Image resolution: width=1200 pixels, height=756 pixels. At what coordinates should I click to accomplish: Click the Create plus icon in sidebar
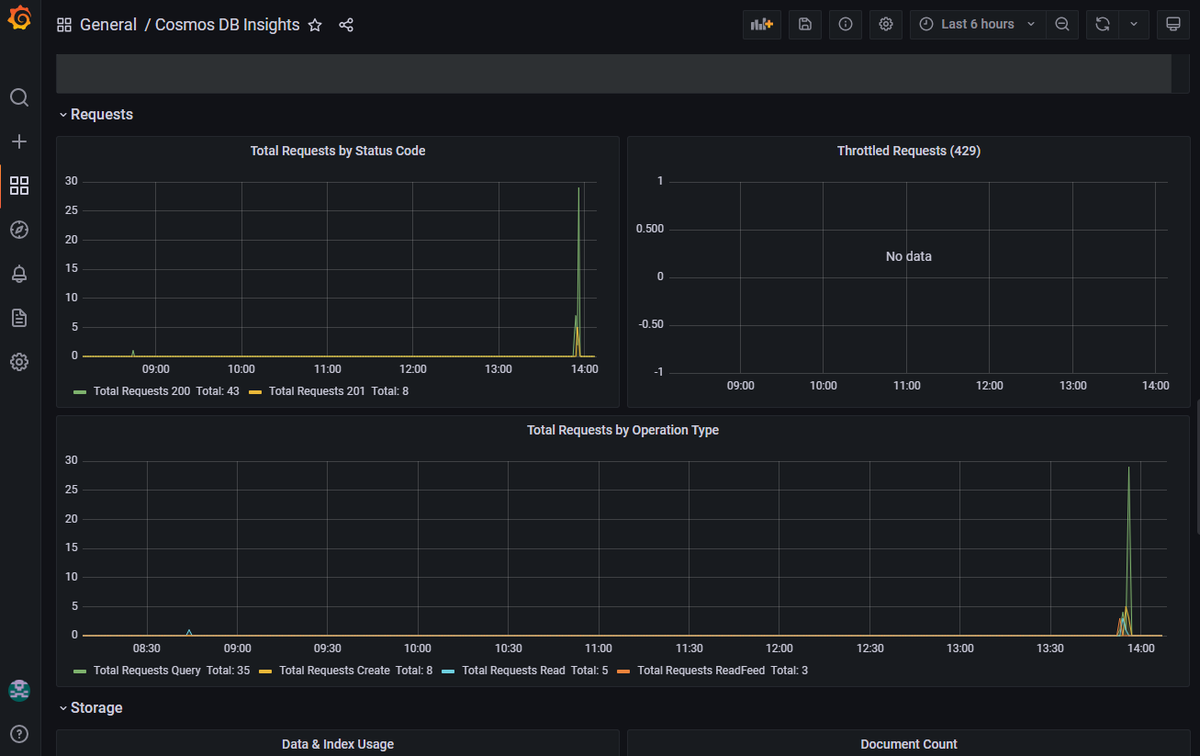click(x=19, y=142)
